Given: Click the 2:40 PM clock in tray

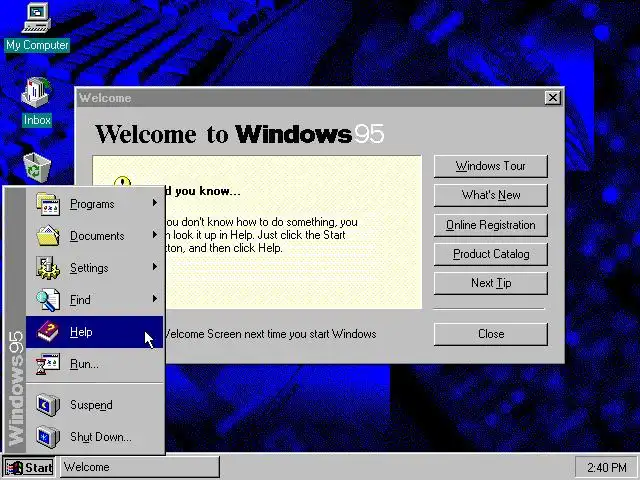Looking at the screenshot, I should pyautogui.click(x=606, y=467).
